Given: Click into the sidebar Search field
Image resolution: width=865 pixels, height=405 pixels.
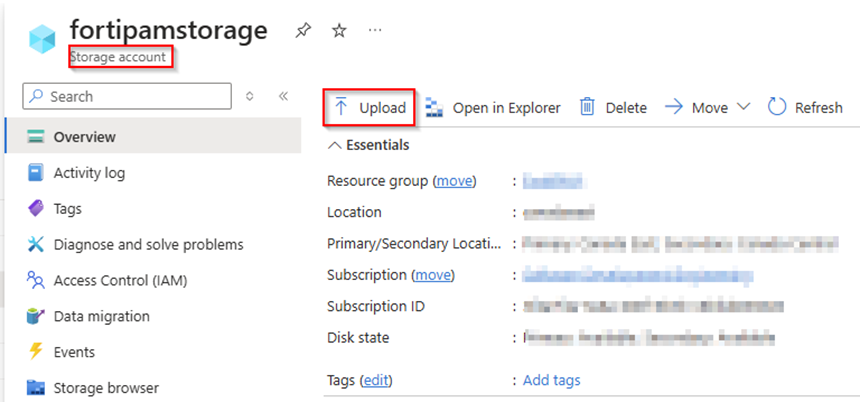Looking at the screenshot, I should (127, 97).
